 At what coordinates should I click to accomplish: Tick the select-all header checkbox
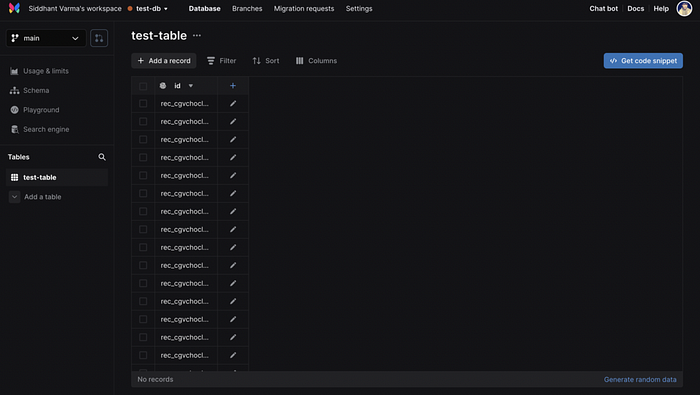point(143,86)
